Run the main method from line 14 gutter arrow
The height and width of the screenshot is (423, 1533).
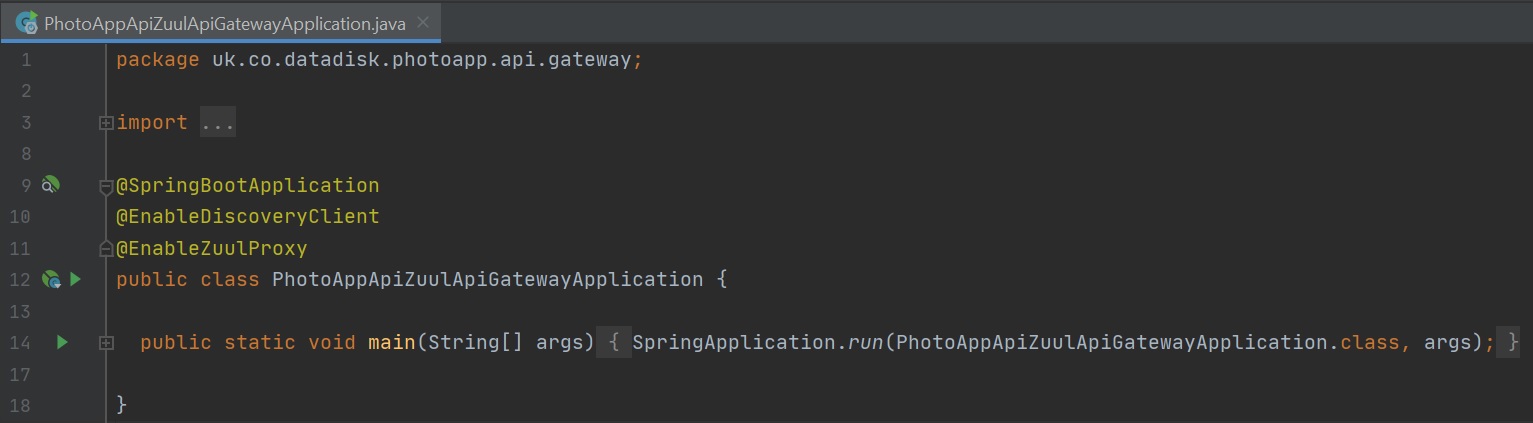[62, 342]
